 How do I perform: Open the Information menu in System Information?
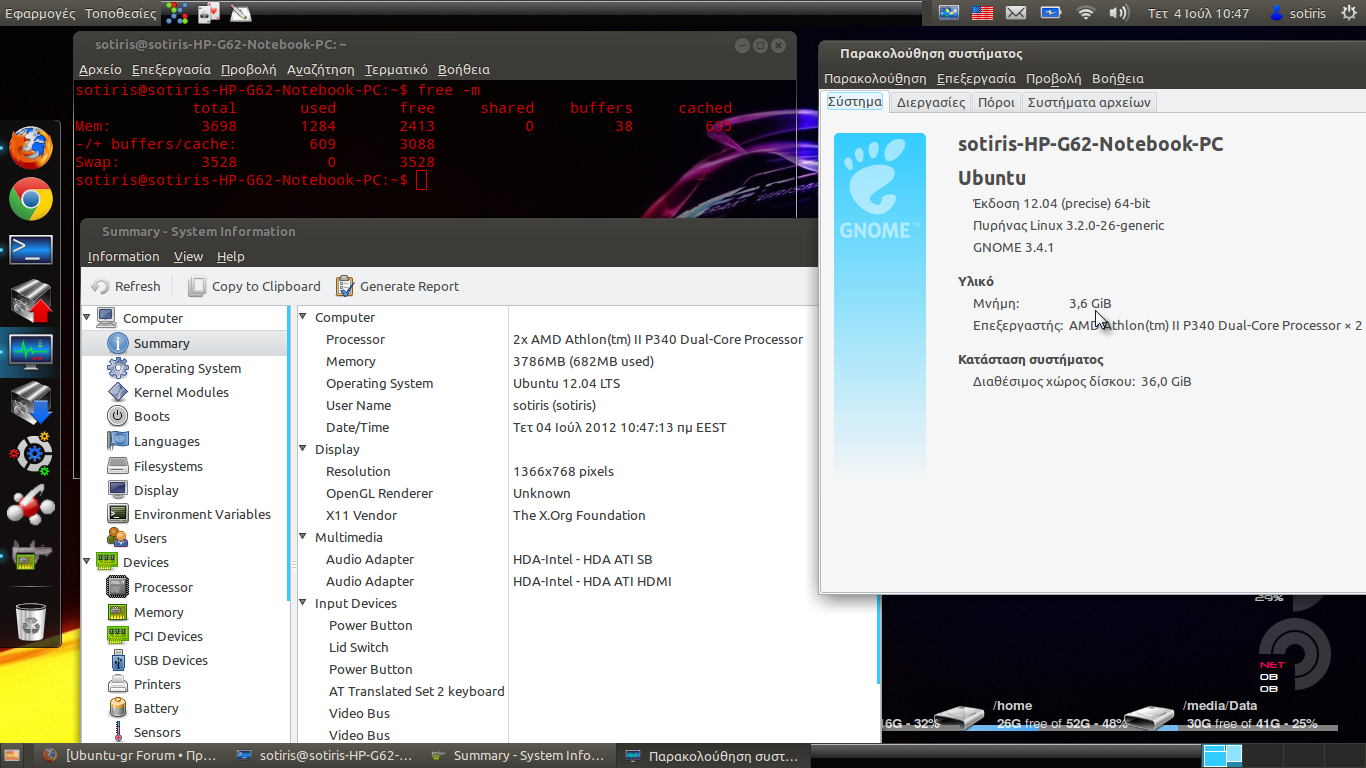123,257
